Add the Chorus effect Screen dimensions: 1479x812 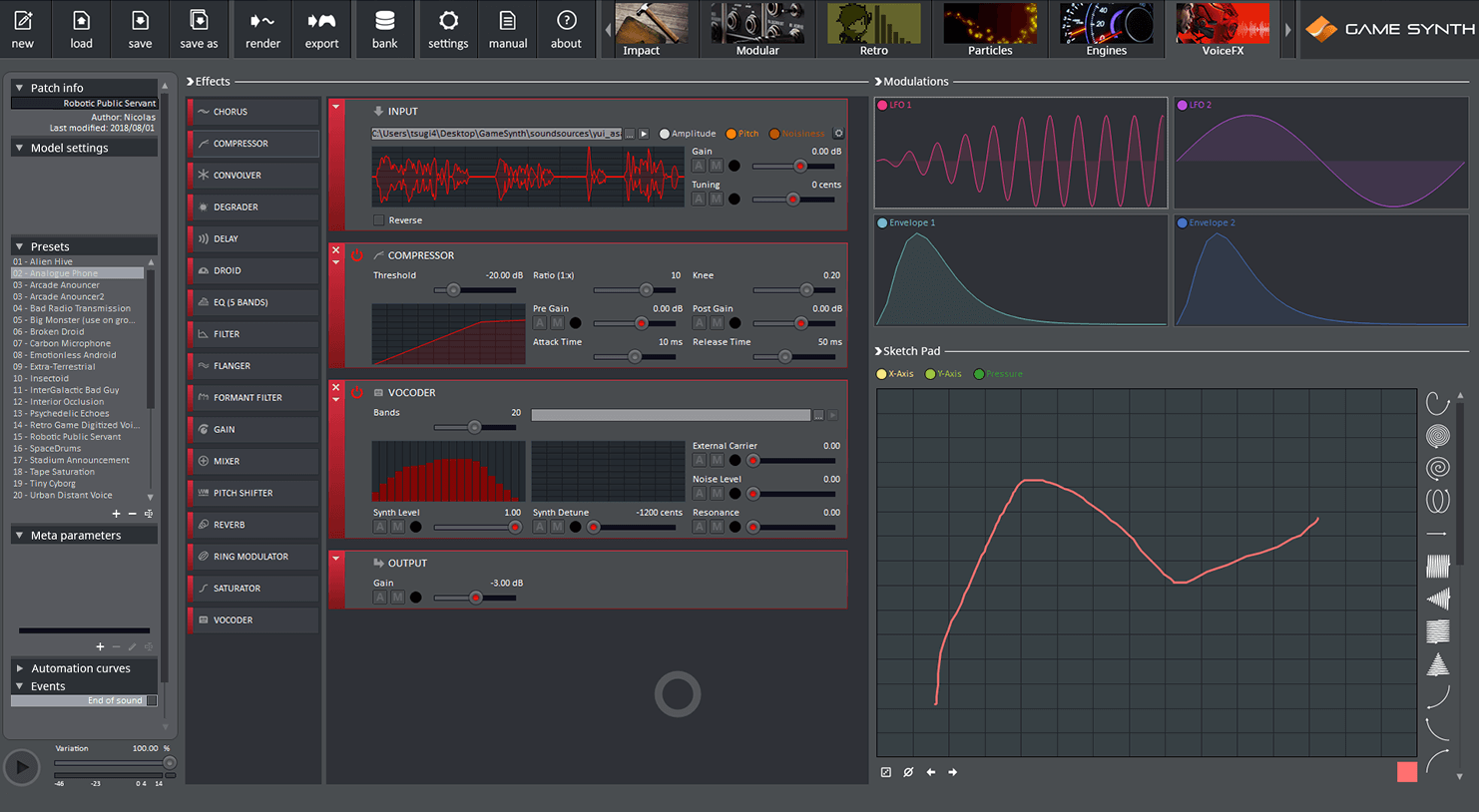click(x=254, y=112)
